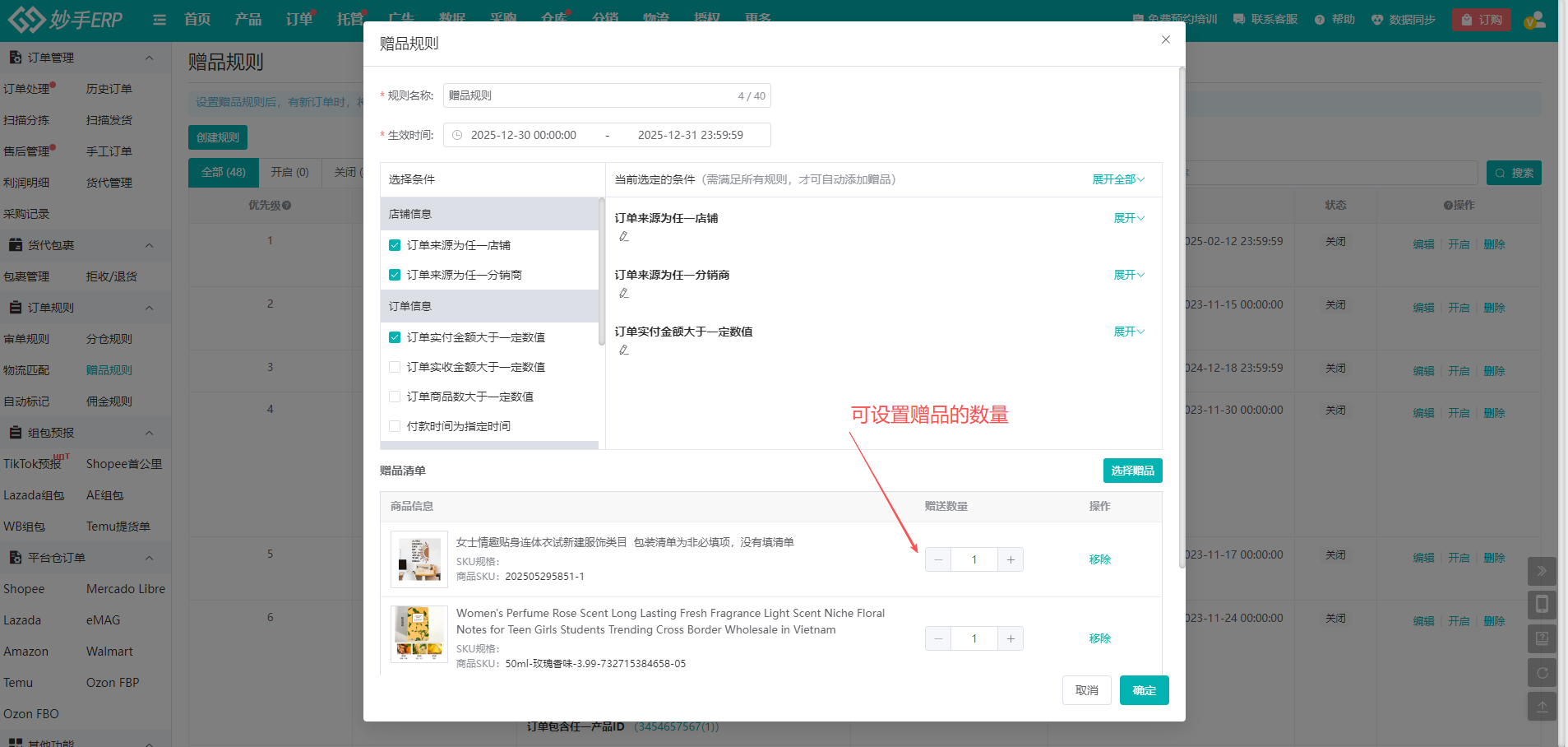This screenshot has width=1568, height=747.
Task: Click the hamburger menu beside the logo
Action: point(158,19)
